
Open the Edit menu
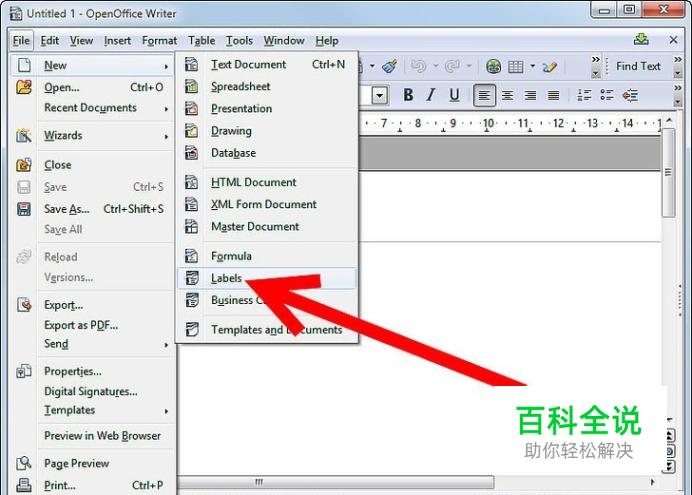49,41
